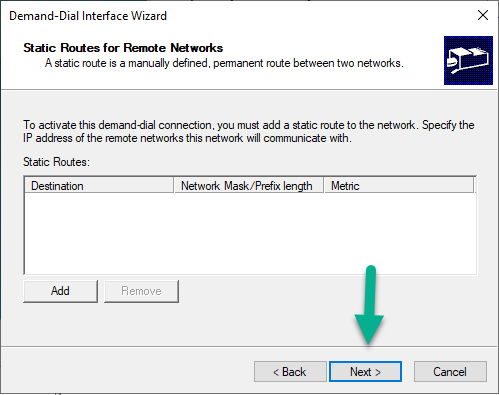Viewport: 499px width, 395px height.
Task: Click the 'Static Routes:' label
Action: 56,162
